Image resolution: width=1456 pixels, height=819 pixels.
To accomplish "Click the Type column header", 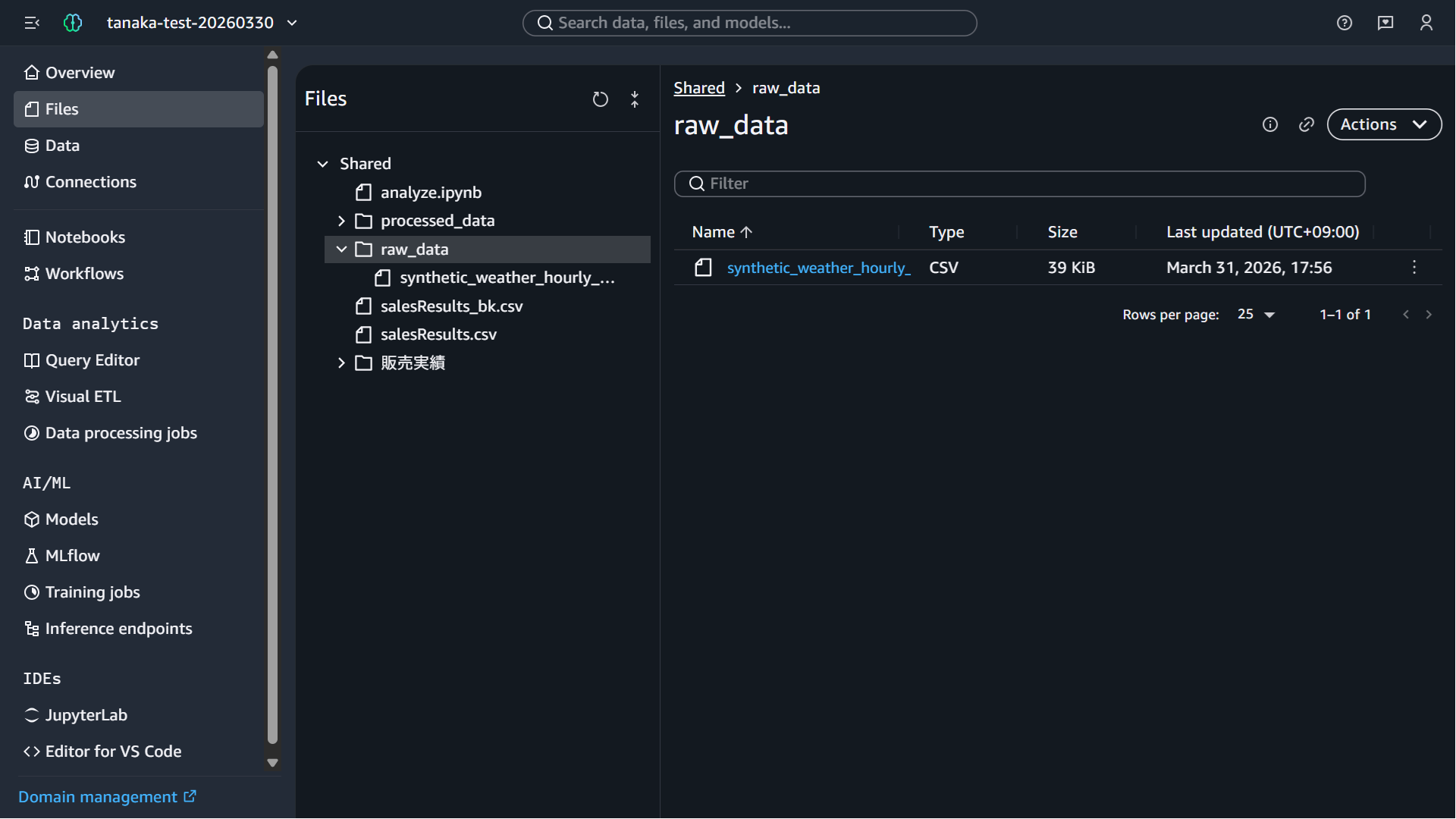I will 946,232.
